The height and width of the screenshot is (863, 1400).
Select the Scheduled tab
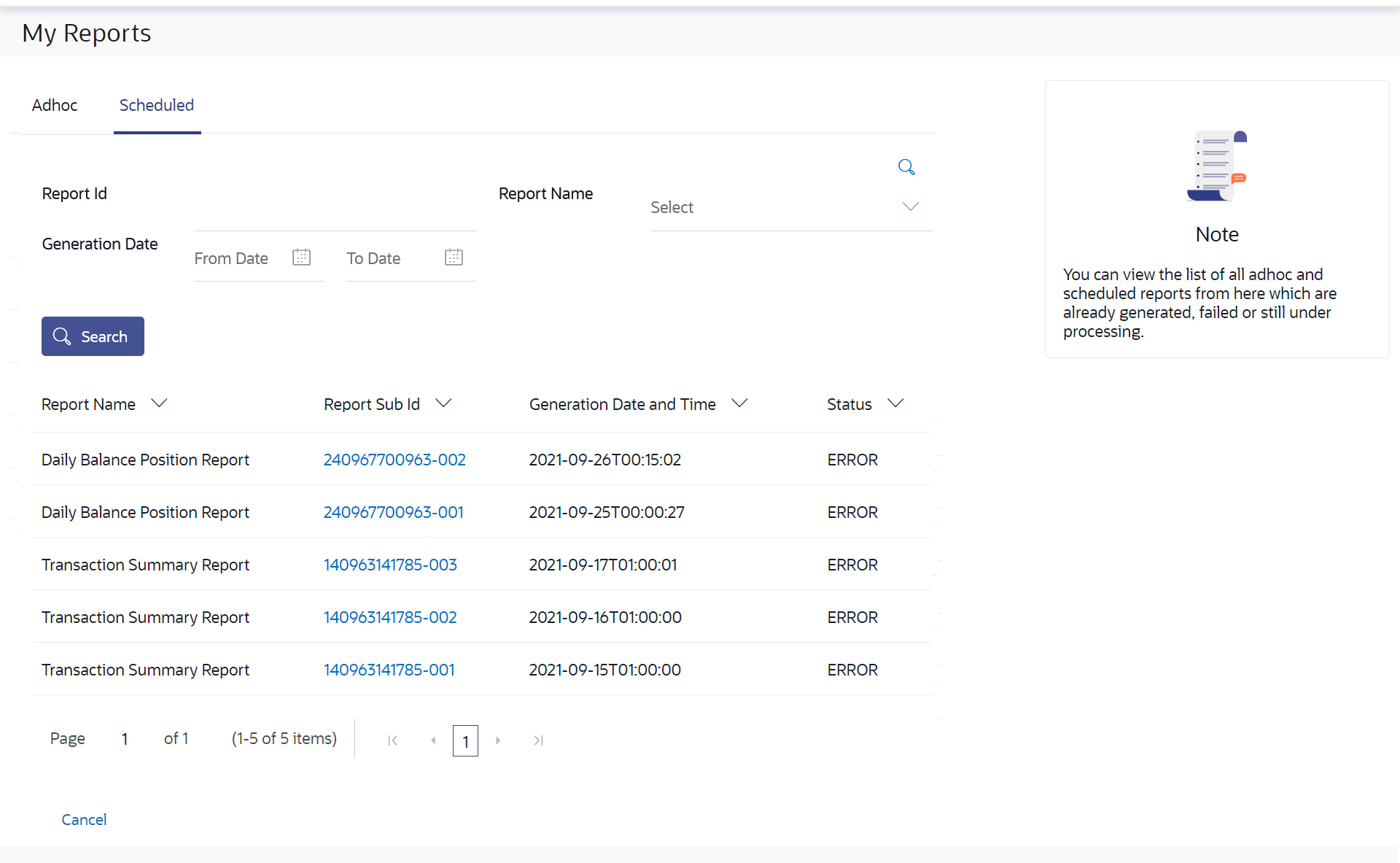click(157, 105)
